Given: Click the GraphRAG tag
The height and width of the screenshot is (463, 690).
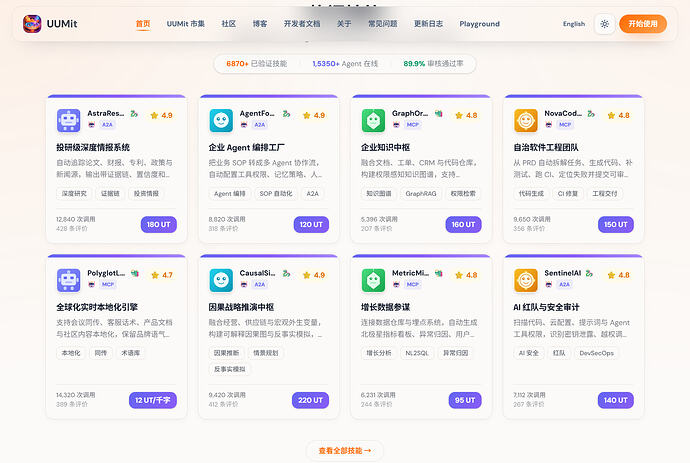Looking at the screenshot, I should click(x=421, y=194).
